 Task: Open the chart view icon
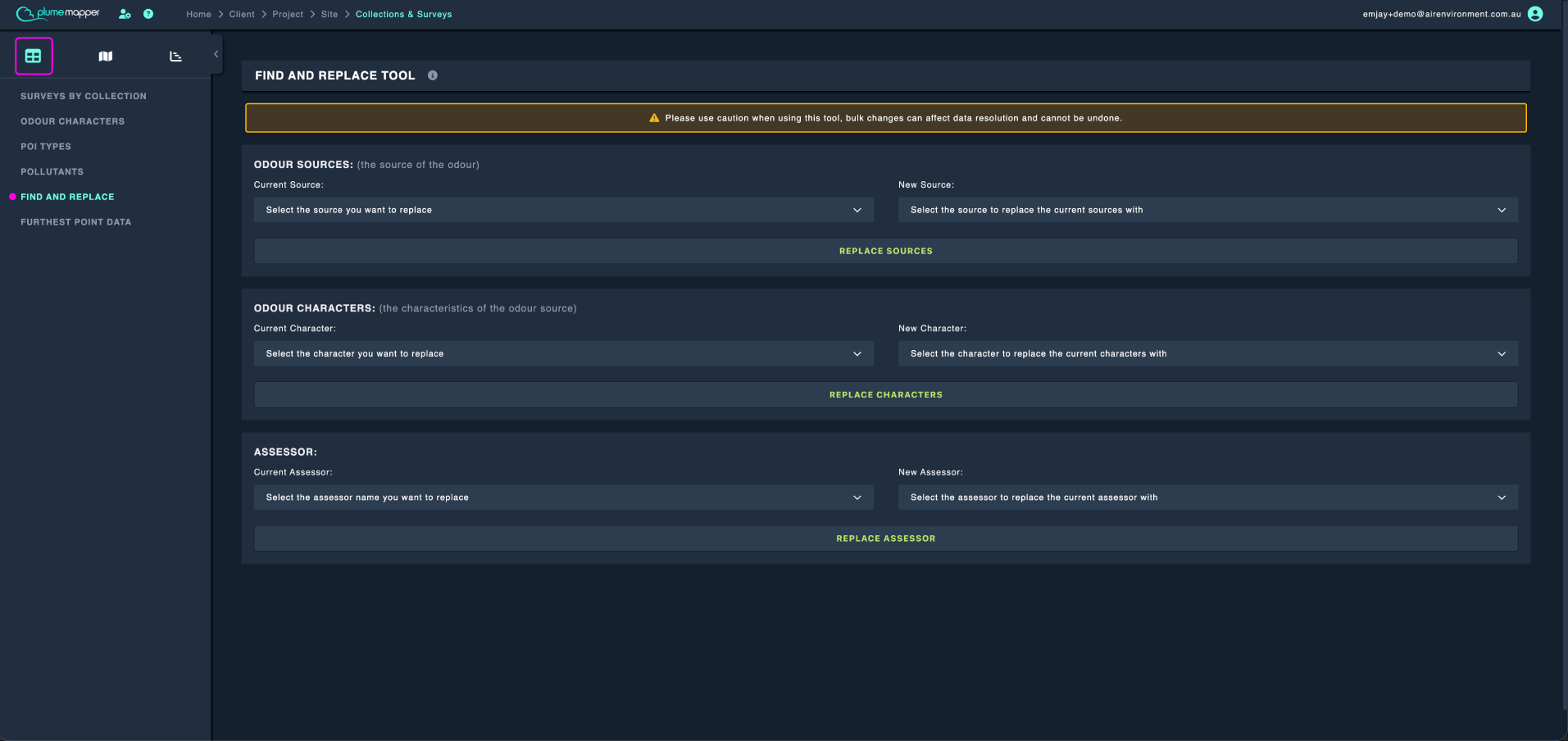(175, 57)
